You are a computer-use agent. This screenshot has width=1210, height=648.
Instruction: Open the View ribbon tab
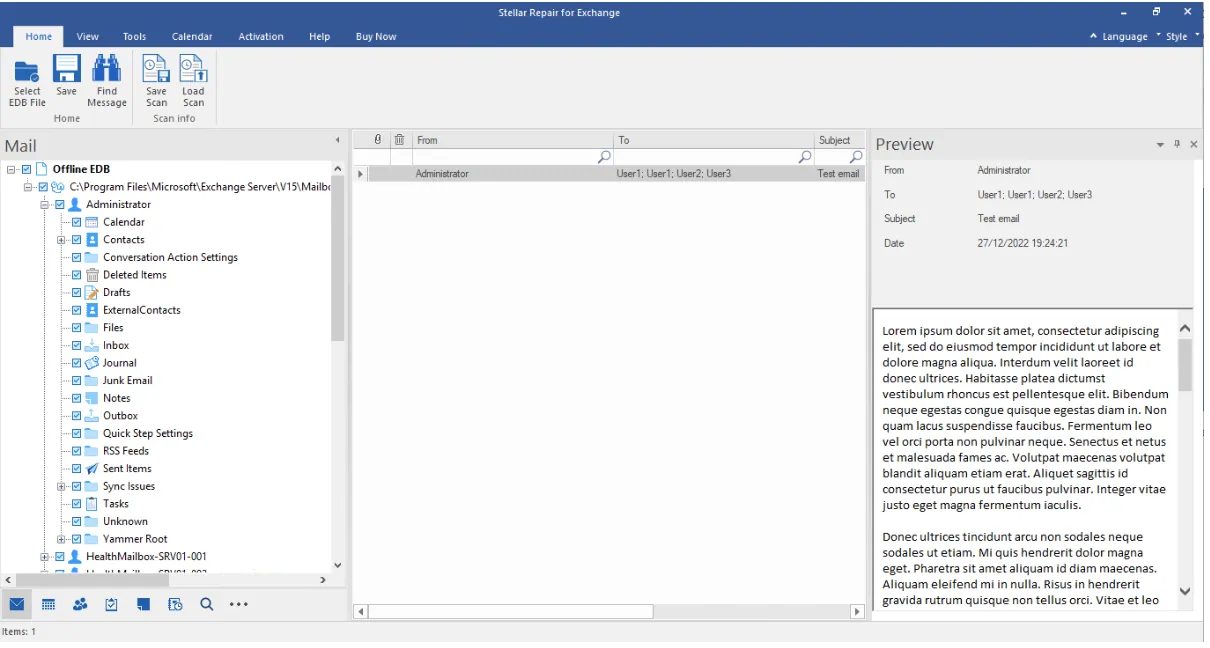click(88, 36)
